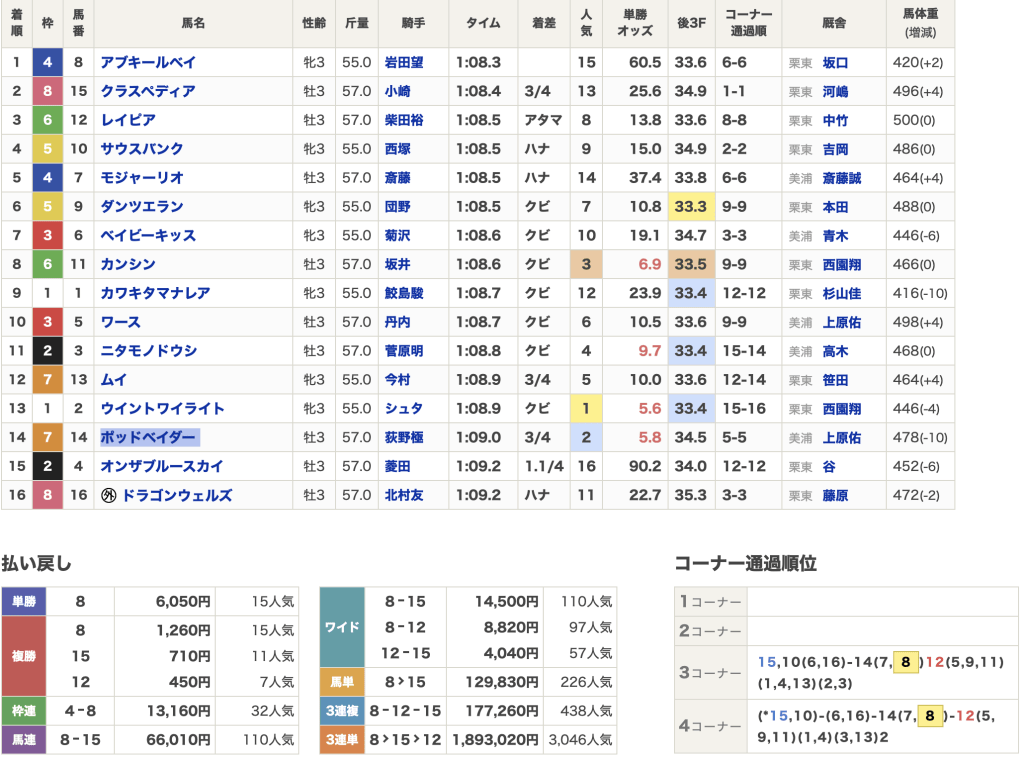Image resolution: width=1024 pixels, height=764 pixels.
Task: Open horse ムイ link
Action: pyautogui.click(x=114, y=379)
